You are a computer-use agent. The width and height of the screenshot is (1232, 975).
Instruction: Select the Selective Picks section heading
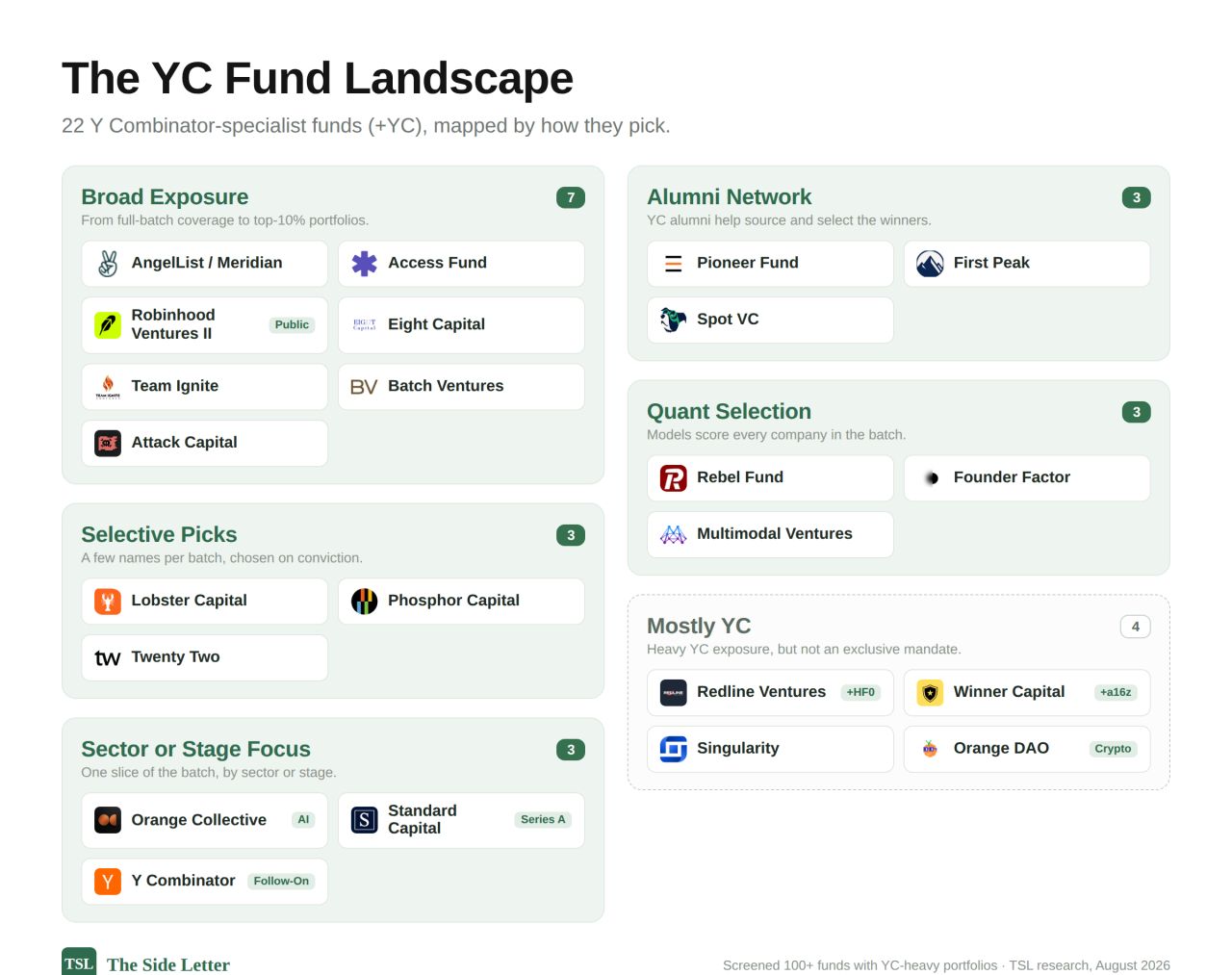159,535
